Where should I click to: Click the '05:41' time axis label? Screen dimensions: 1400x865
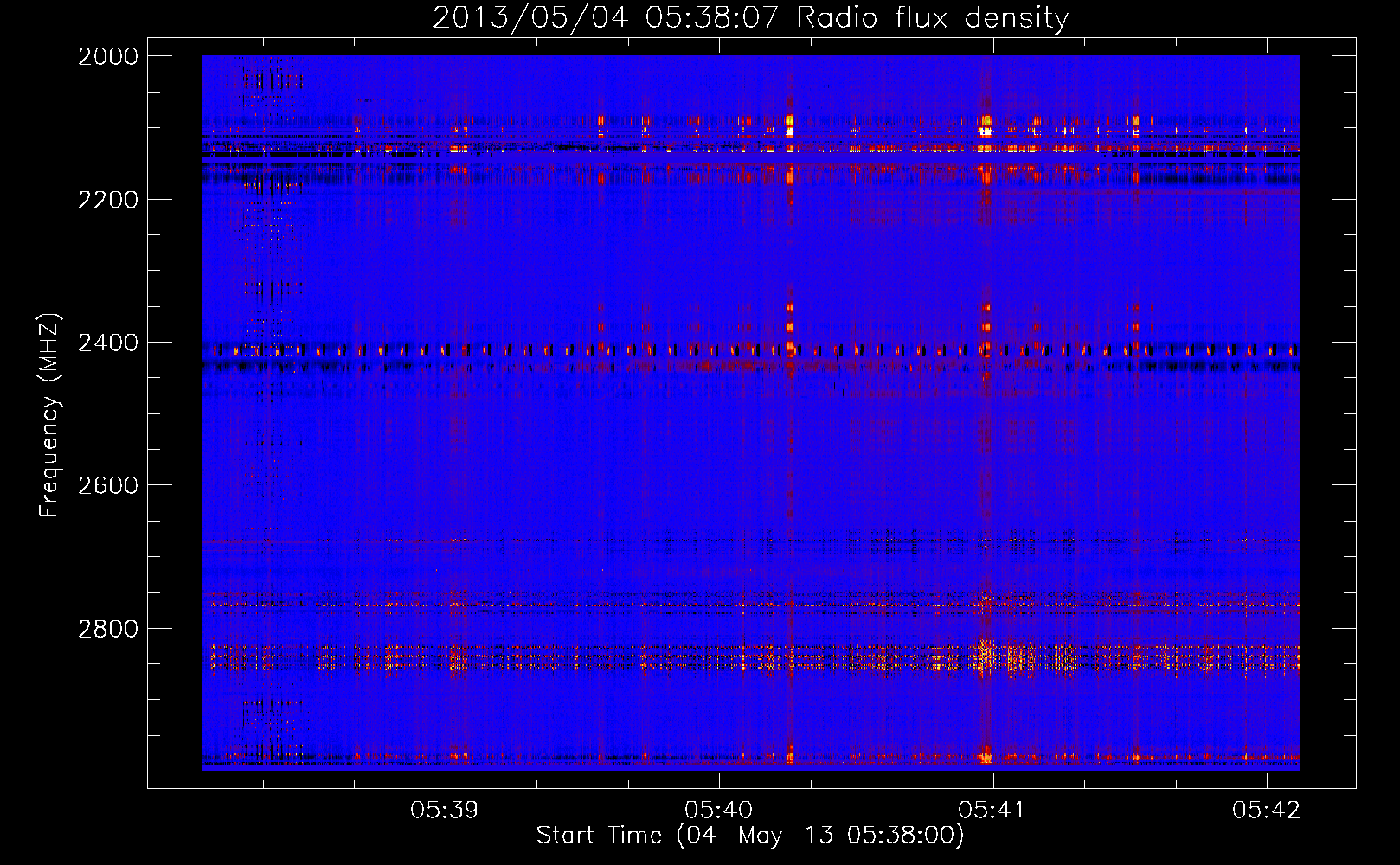(x=992, y=810)
